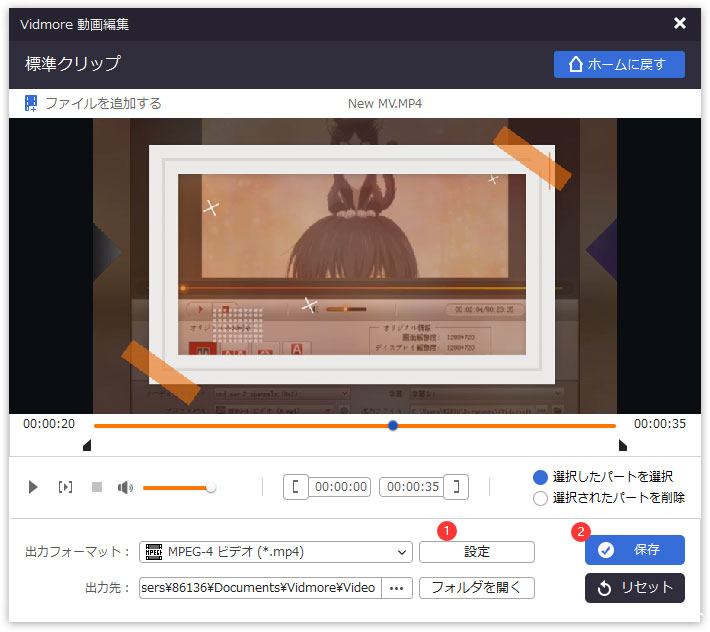Image resolution: width=710 pixels, height=632 pixels.
Task: Open the 設定 settings button
Action: 477,552
